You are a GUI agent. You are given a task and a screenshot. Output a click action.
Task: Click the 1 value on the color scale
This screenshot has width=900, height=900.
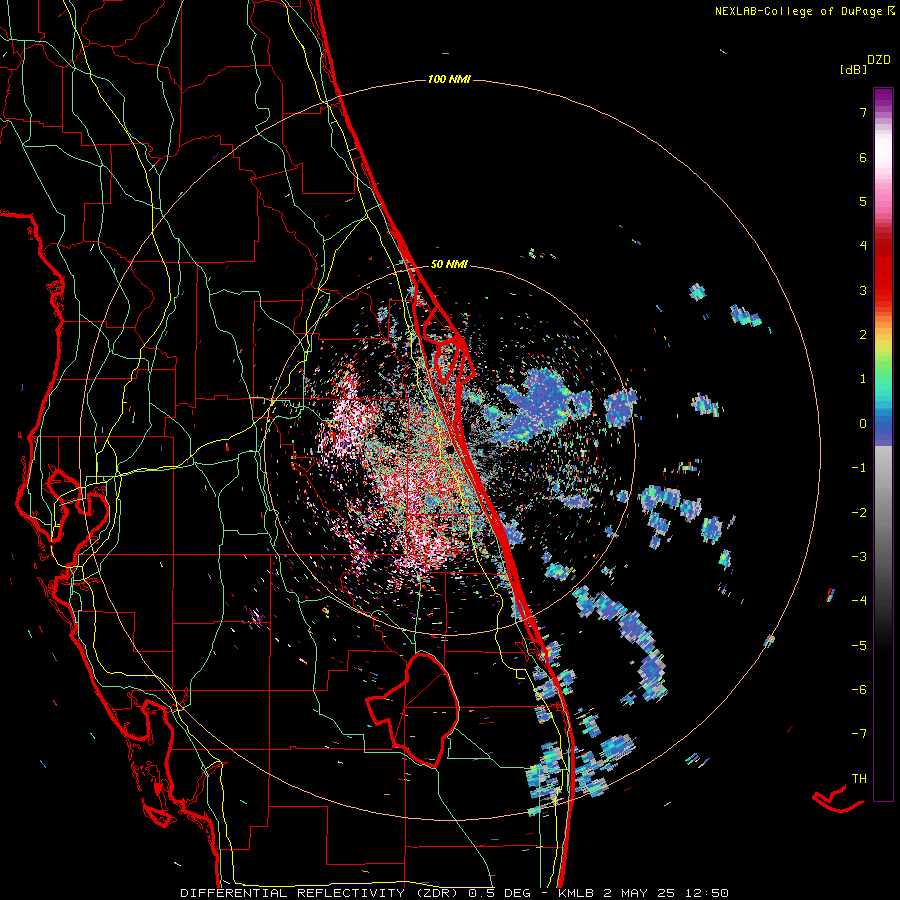tap(863, 379)
